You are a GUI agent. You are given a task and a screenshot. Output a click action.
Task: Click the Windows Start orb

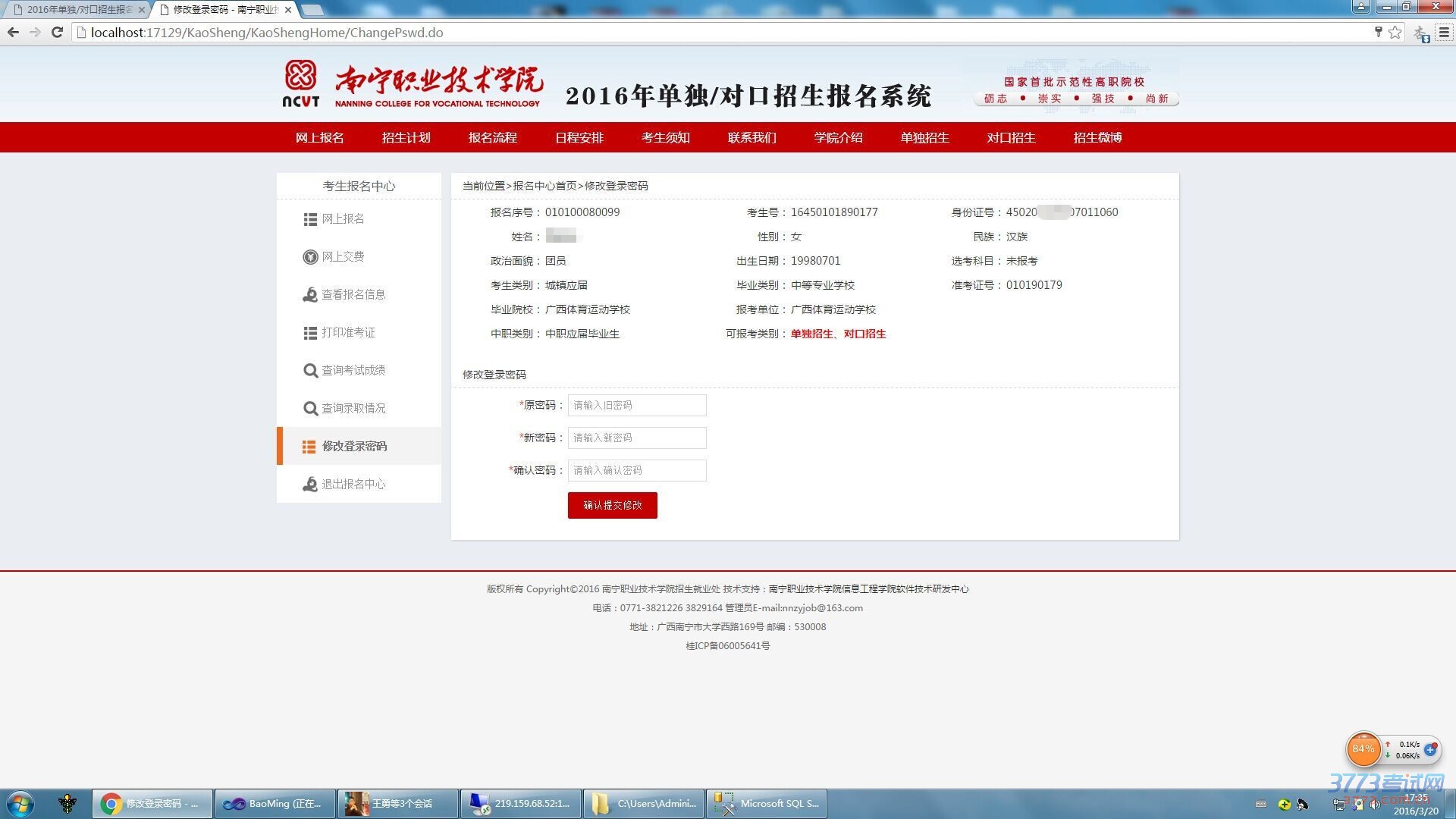coord(20,803)
